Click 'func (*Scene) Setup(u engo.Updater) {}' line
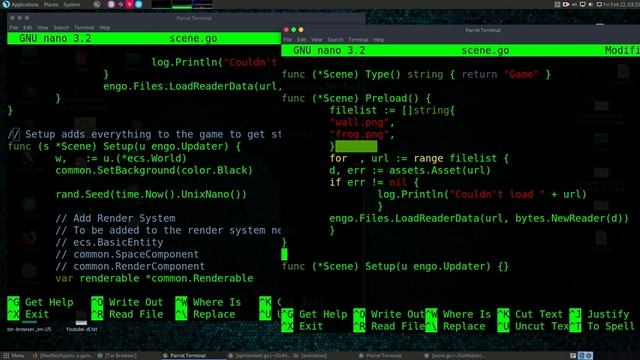 [395, 267]
